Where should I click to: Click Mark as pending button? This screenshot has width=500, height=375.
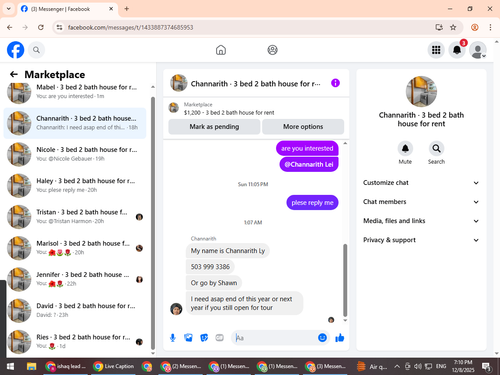pos(214,127)
